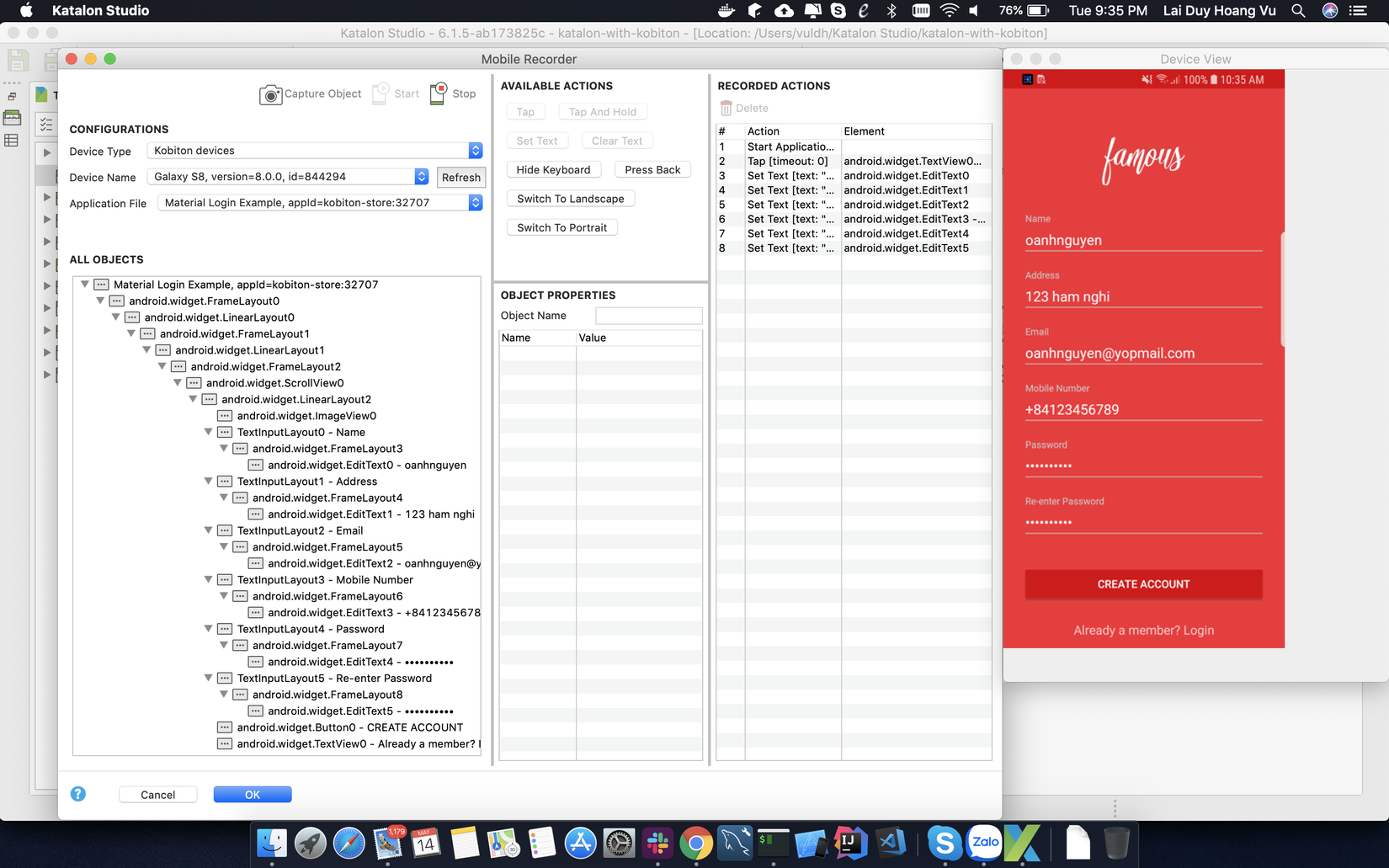Open Launchpad from the dock
The height and width of the screenshot is (868, 1389).
point(310,843)
